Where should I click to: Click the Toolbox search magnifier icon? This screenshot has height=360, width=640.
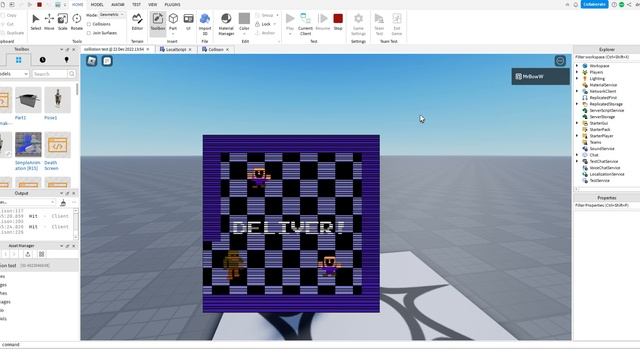72,74
